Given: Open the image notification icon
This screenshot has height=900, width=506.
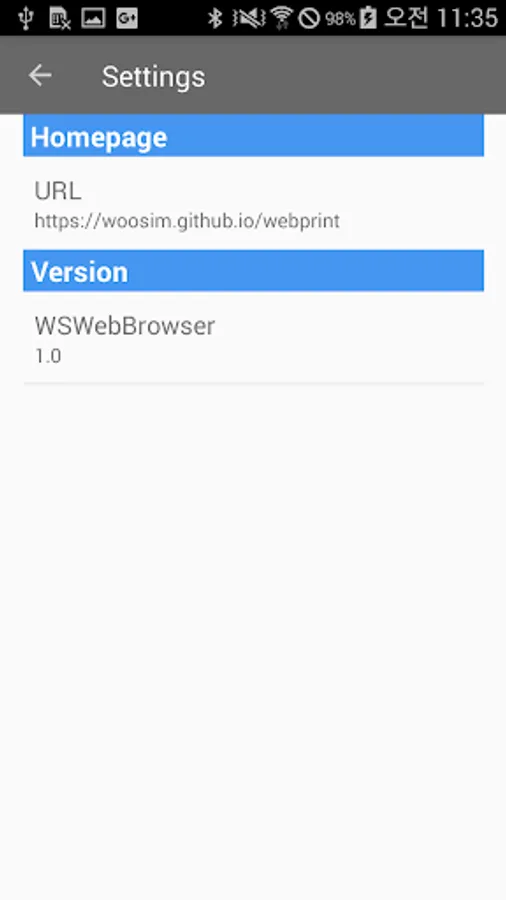Looking at the screenshot, I should click(93, 18).
